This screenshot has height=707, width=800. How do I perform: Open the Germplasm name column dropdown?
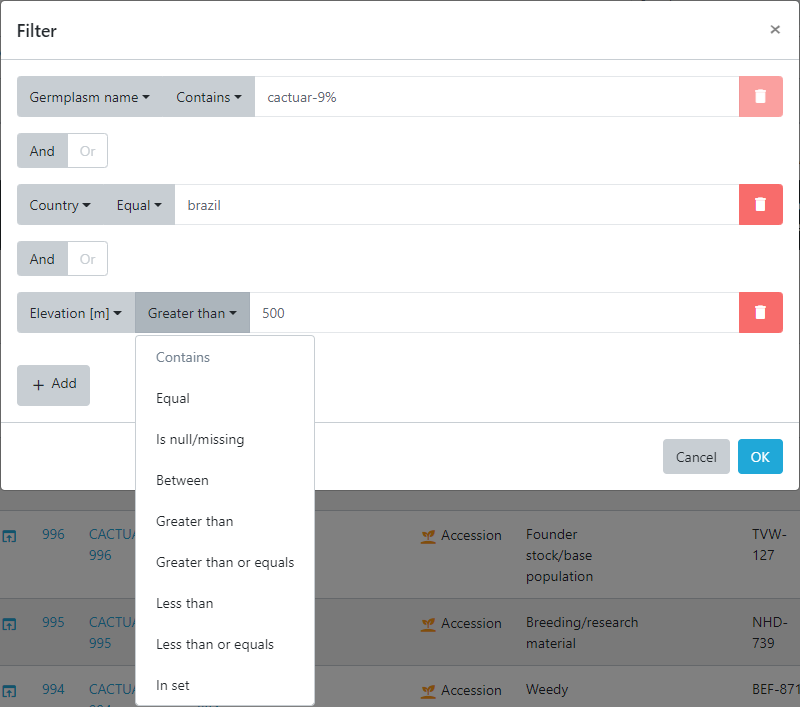click(x=90, y=97)
